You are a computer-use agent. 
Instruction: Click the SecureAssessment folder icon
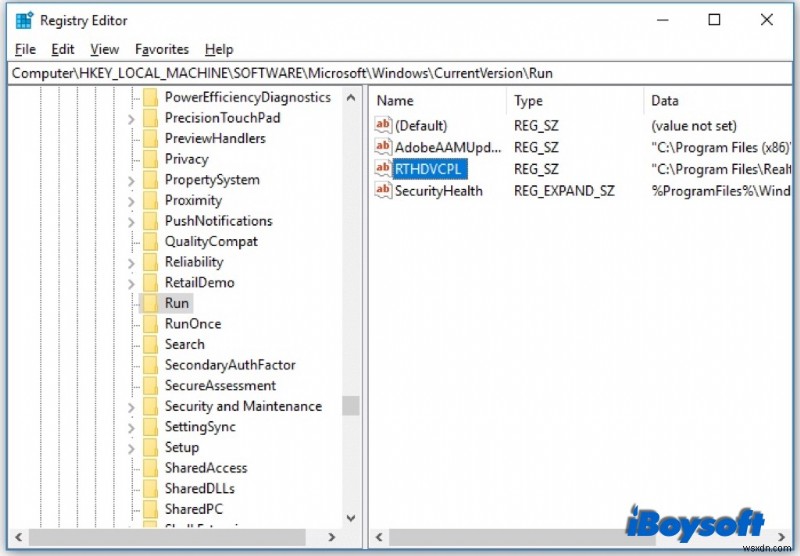coord(151,386)
